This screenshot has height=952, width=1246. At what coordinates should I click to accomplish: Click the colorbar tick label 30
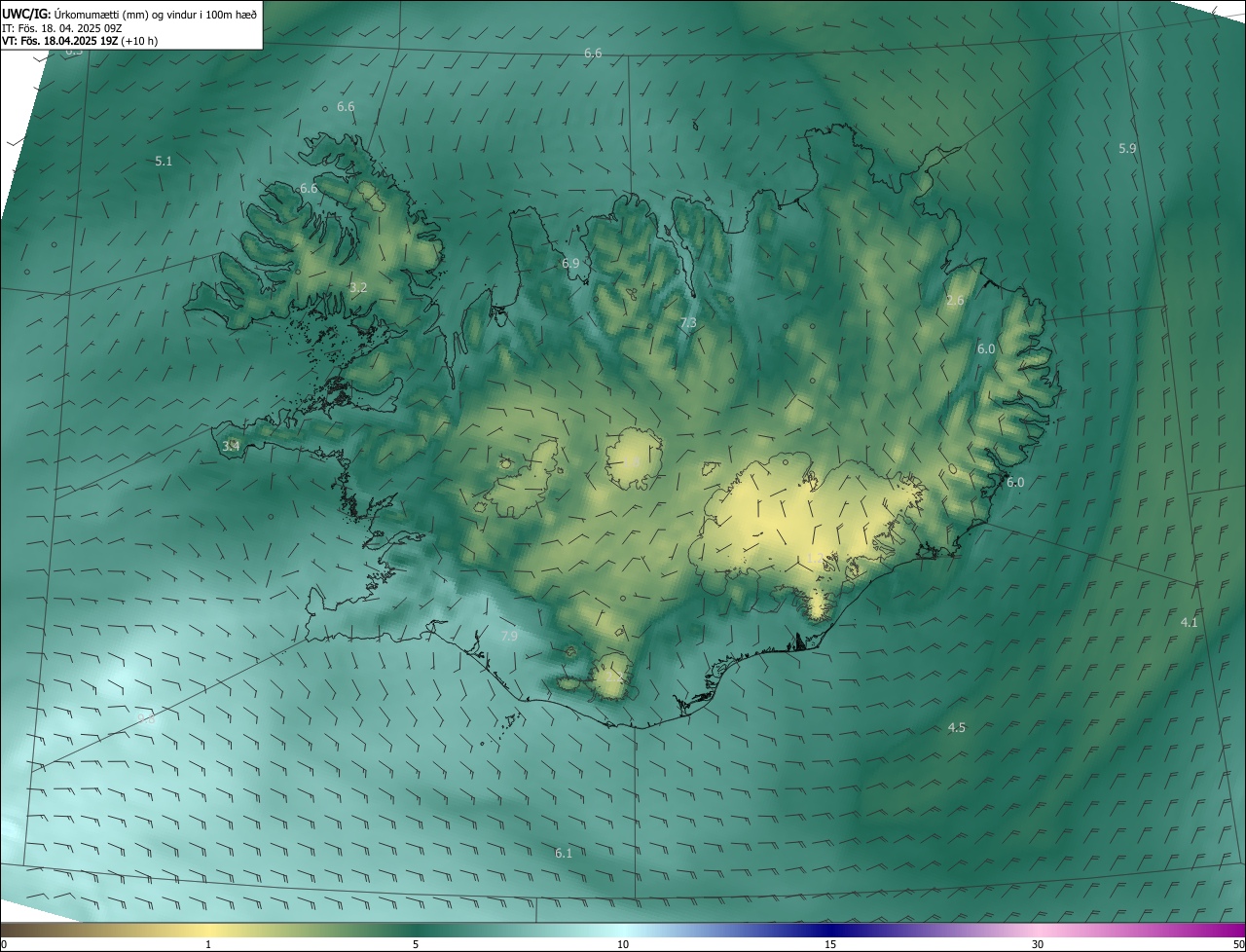[x=1038, y=944]
